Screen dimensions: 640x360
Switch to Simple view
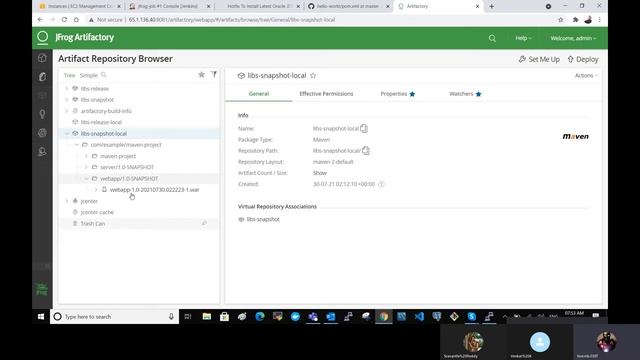89,75
